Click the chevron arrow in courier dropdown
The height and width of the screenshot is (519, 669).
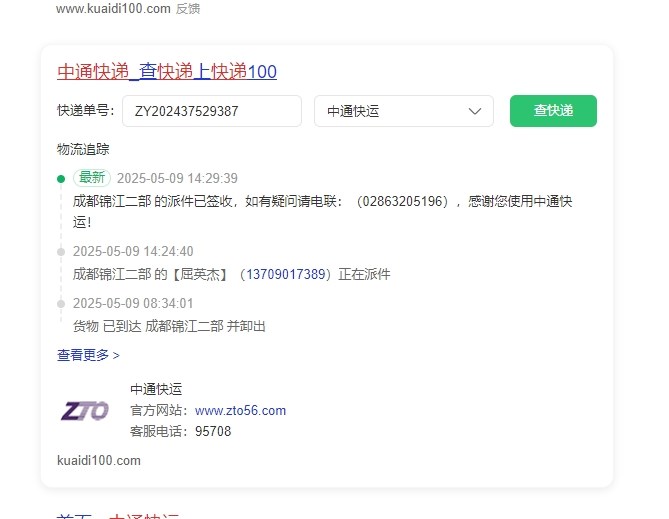point(475,111)
